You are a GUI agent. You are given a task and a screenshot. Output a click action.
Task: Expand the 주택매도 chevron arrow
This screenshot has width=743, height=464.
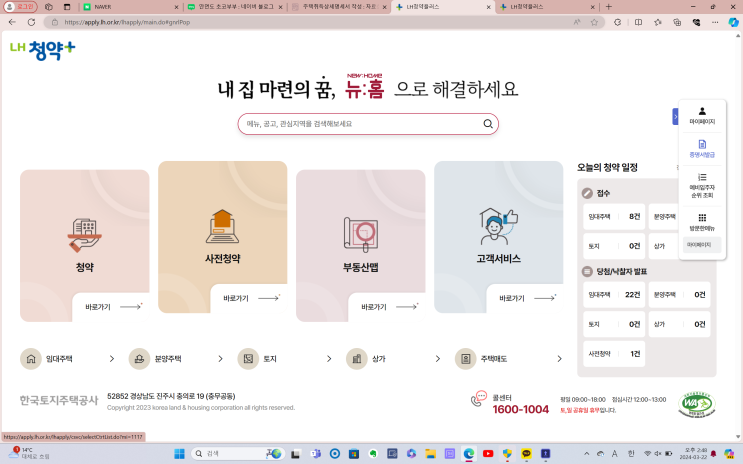559,359
